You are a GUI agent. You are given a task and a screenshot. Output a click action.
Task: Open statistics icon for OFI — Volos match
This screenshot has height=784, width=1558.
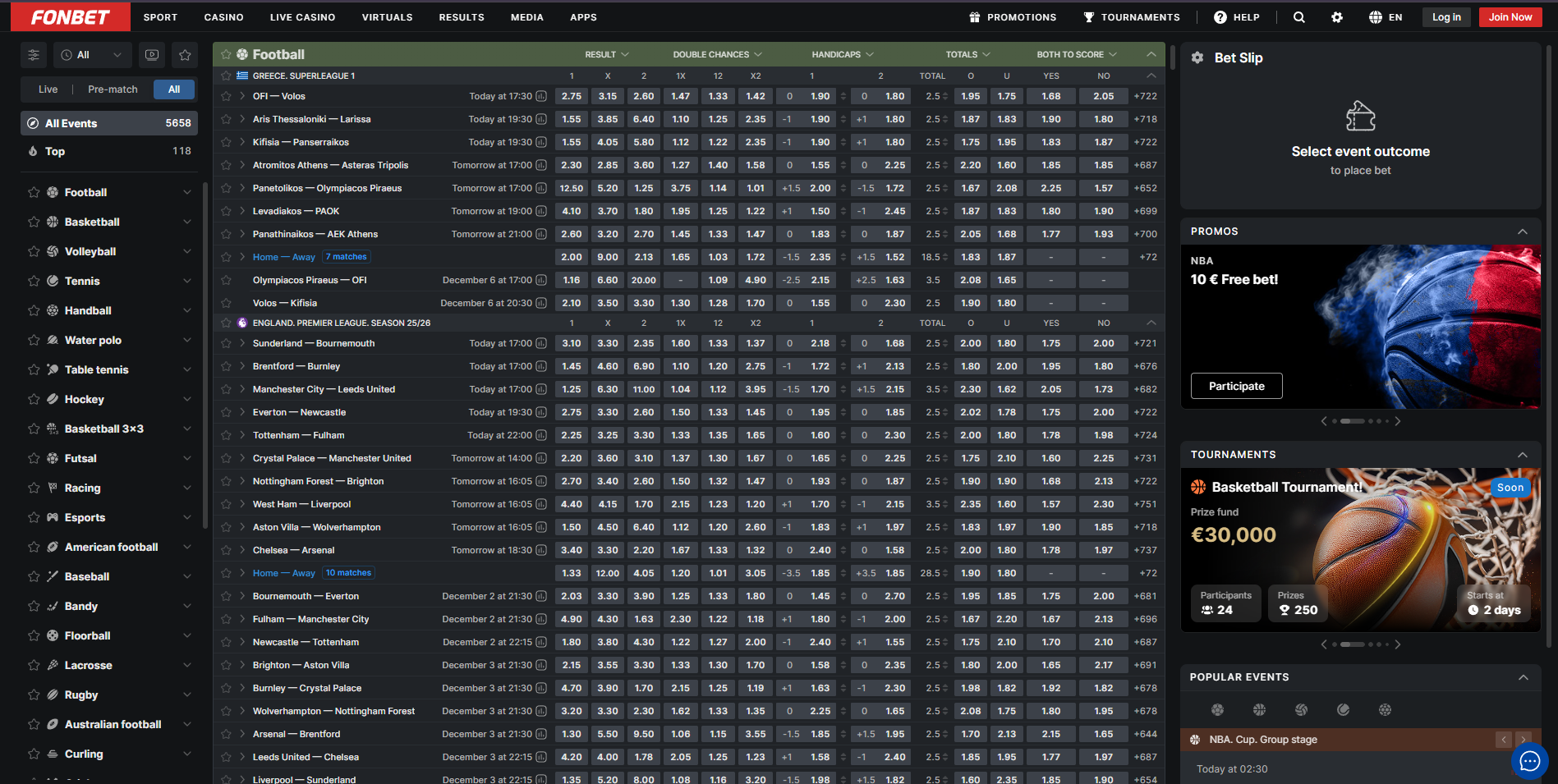point(541,96)
